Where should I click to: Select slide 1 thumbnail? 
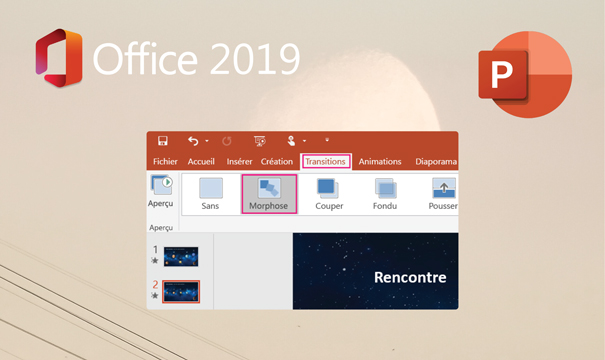[181, 257]
